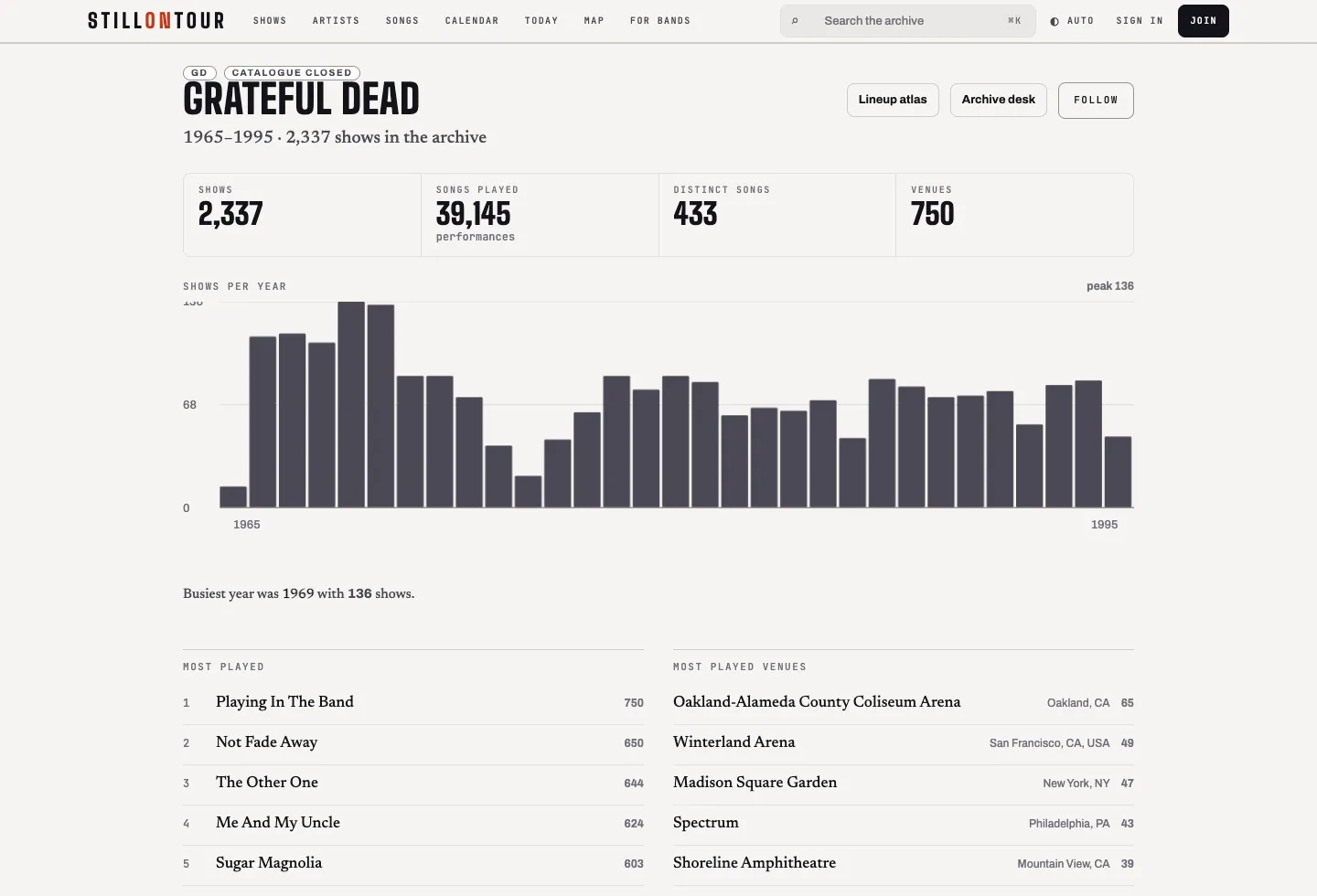Screen dimensions: 1317x896
Task: Open the Archive desk
Action: pos(999,101)
